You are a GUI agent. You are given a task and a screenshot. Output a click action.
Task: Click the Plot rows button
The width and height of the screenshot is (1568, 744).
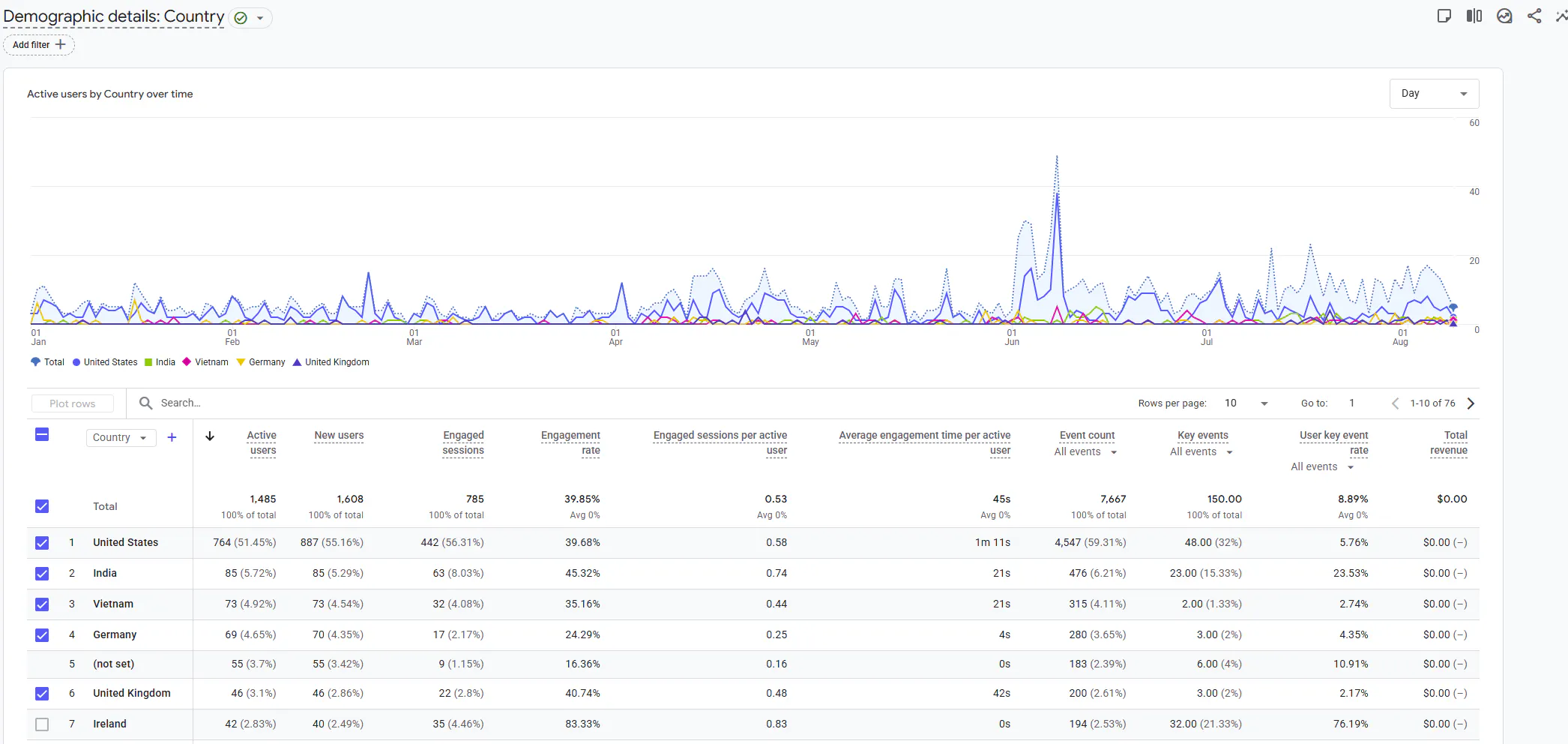73,403
